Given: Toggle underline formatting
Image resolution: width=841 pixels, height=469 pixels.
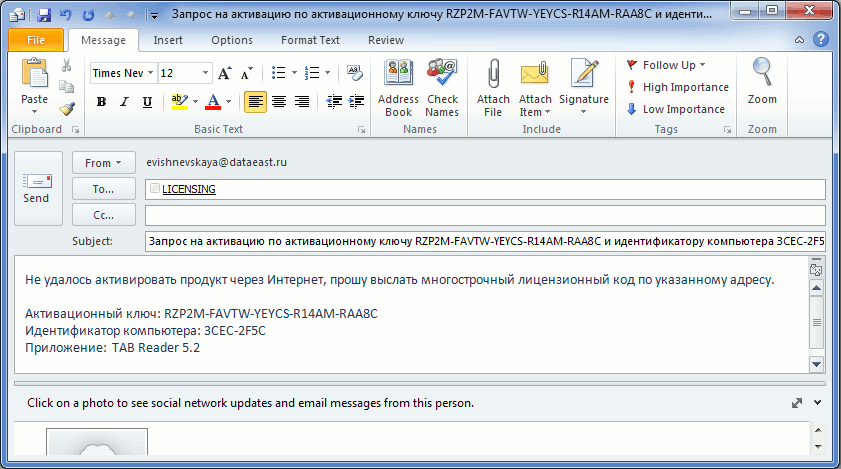Looking at the screenshot, I should click(x=147, y=101).
